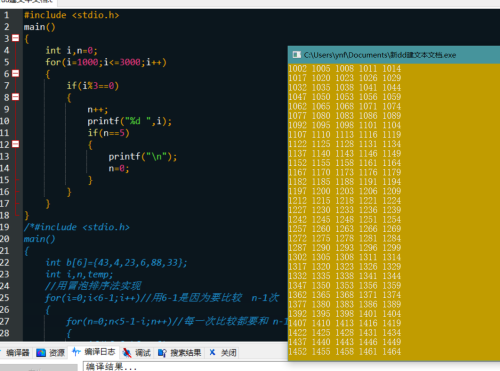This screenshot has height=371, width=500.
Task: Click the 资源 tab icon
Action: click(41, 353)
